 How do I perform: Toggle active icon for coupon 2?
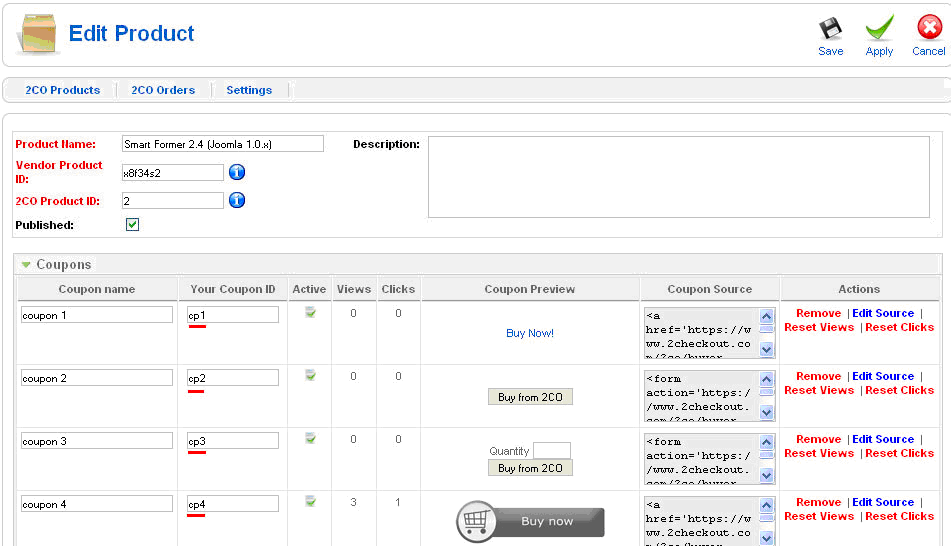click(x=310, y=376)
